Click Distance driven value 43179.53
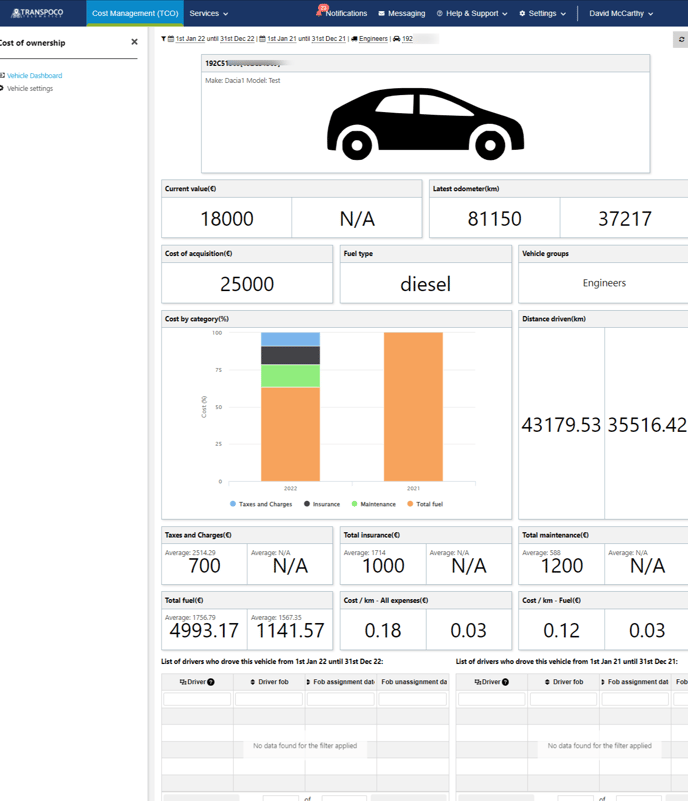This screenshot has width=688, height=801. click(561, 425)
